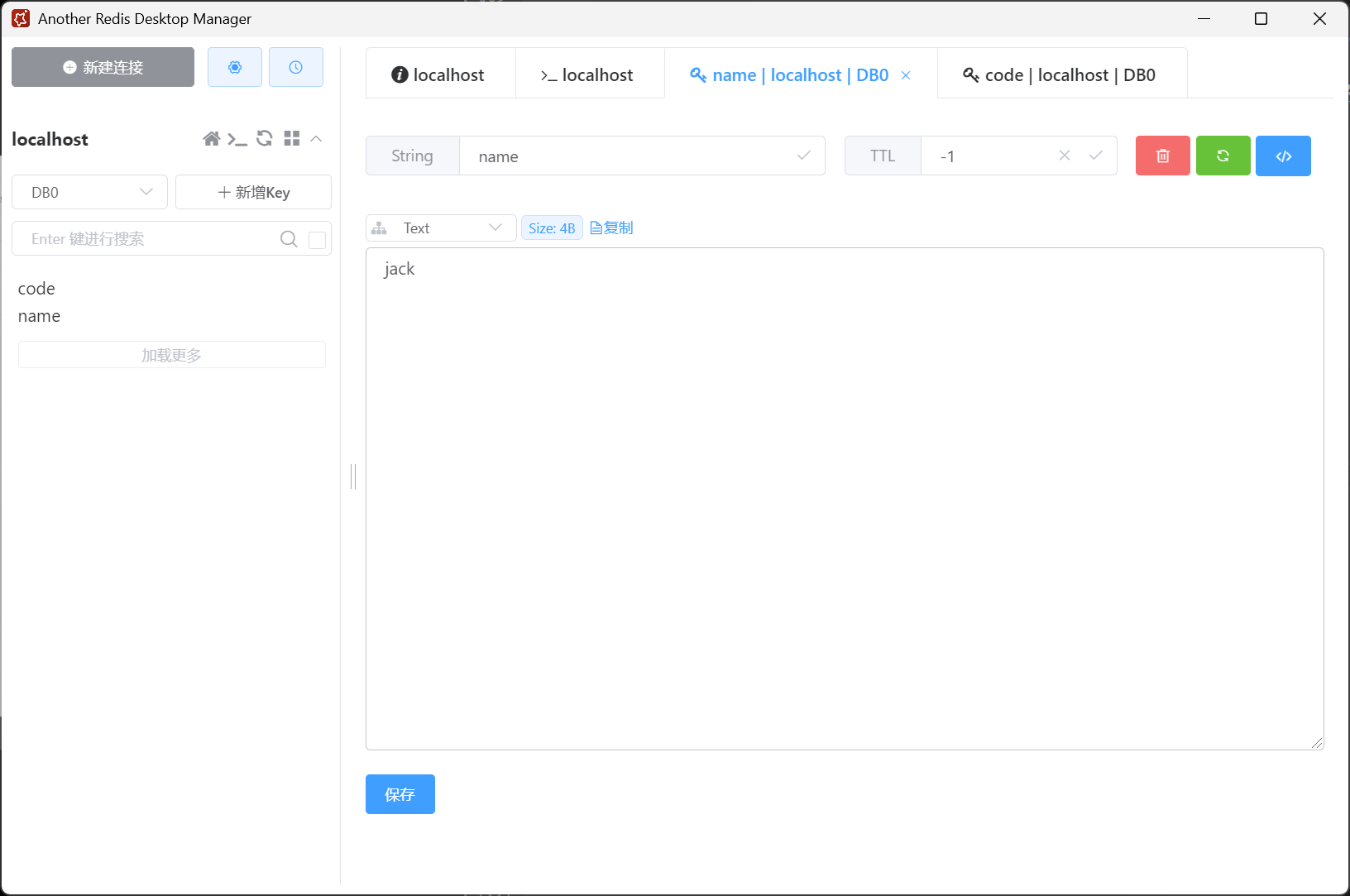
Task: Open the localhost info tab
Action: point(439,74)
